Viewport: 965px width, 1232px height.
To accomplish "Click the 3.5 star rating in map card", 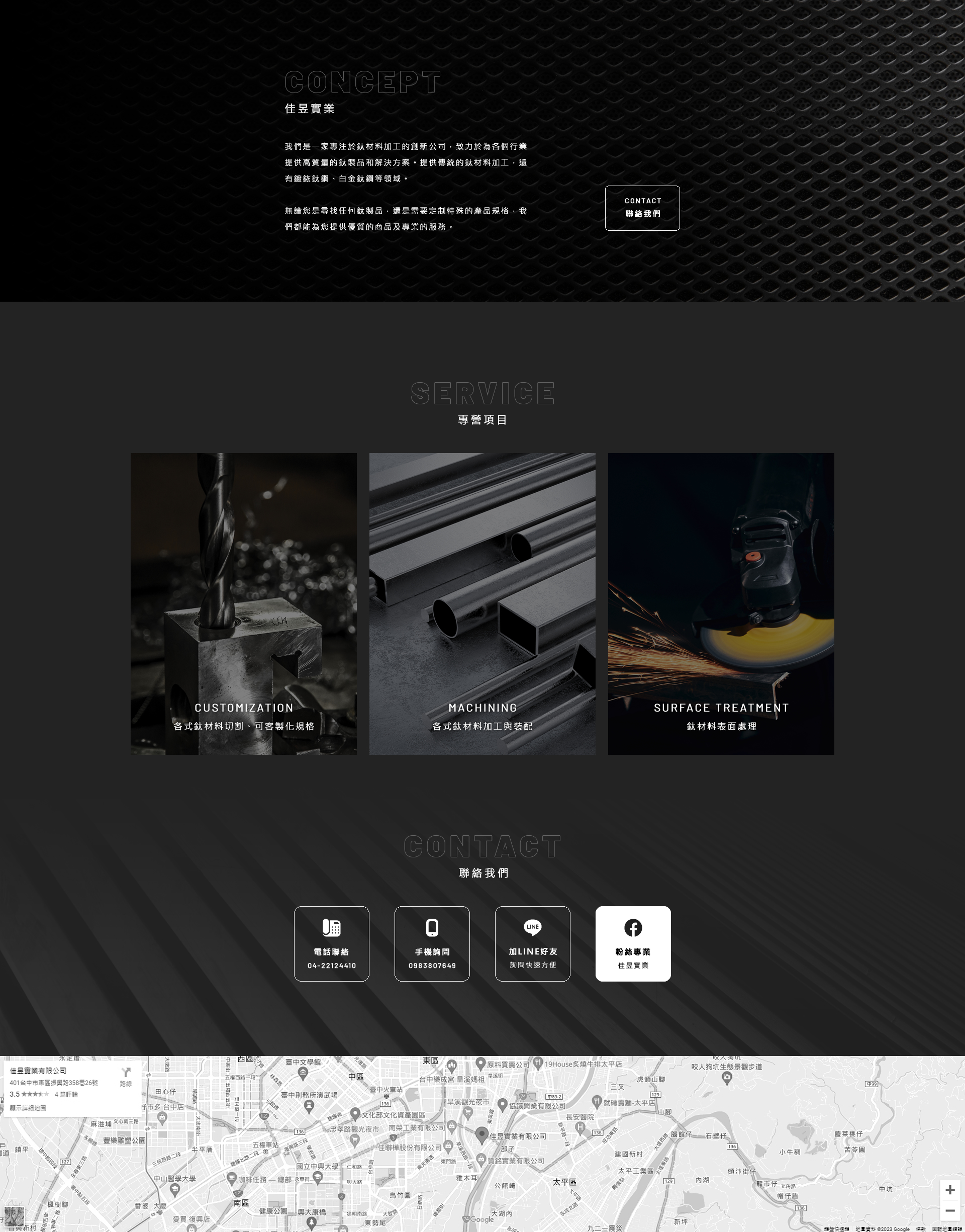I will [29, 1094].
